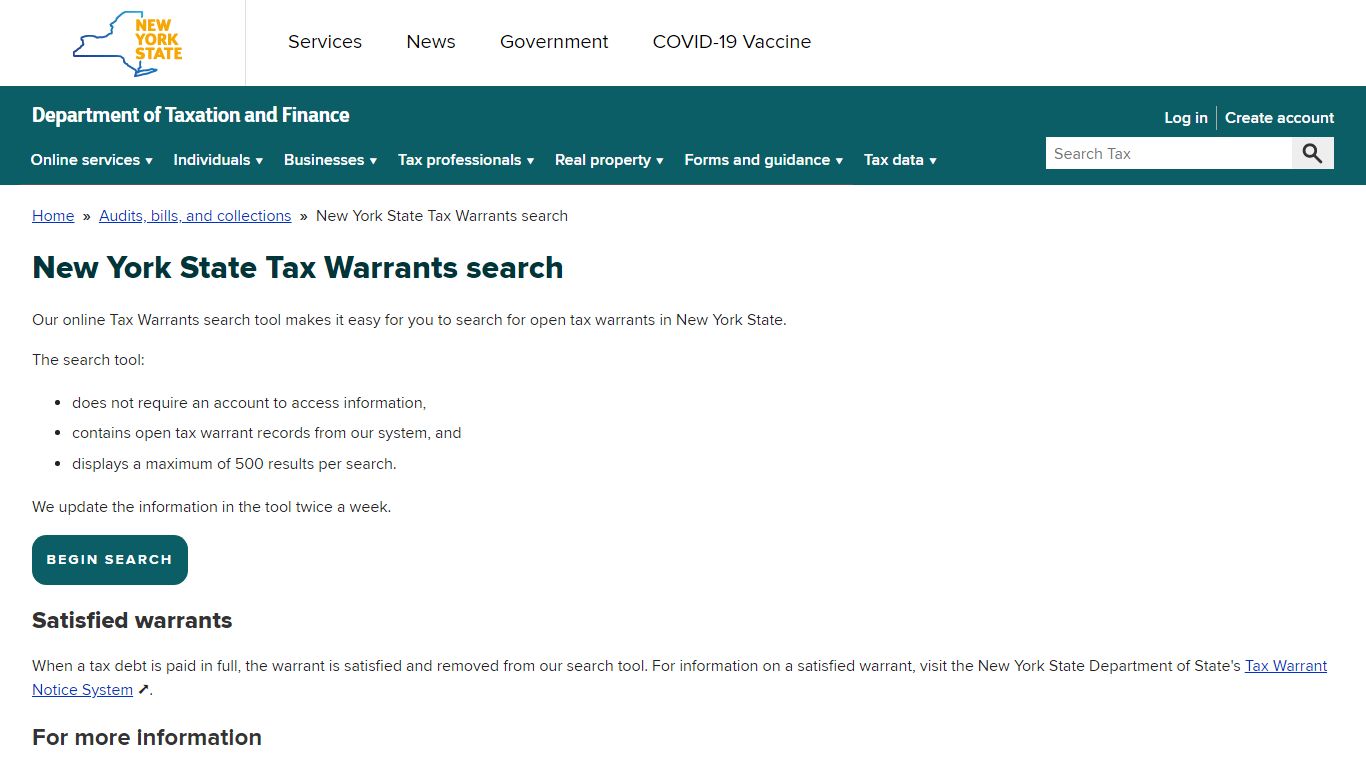Expand the Individuals dropdown menu
The height and width of the screenshot is (768, 1366).
[218, 160]
